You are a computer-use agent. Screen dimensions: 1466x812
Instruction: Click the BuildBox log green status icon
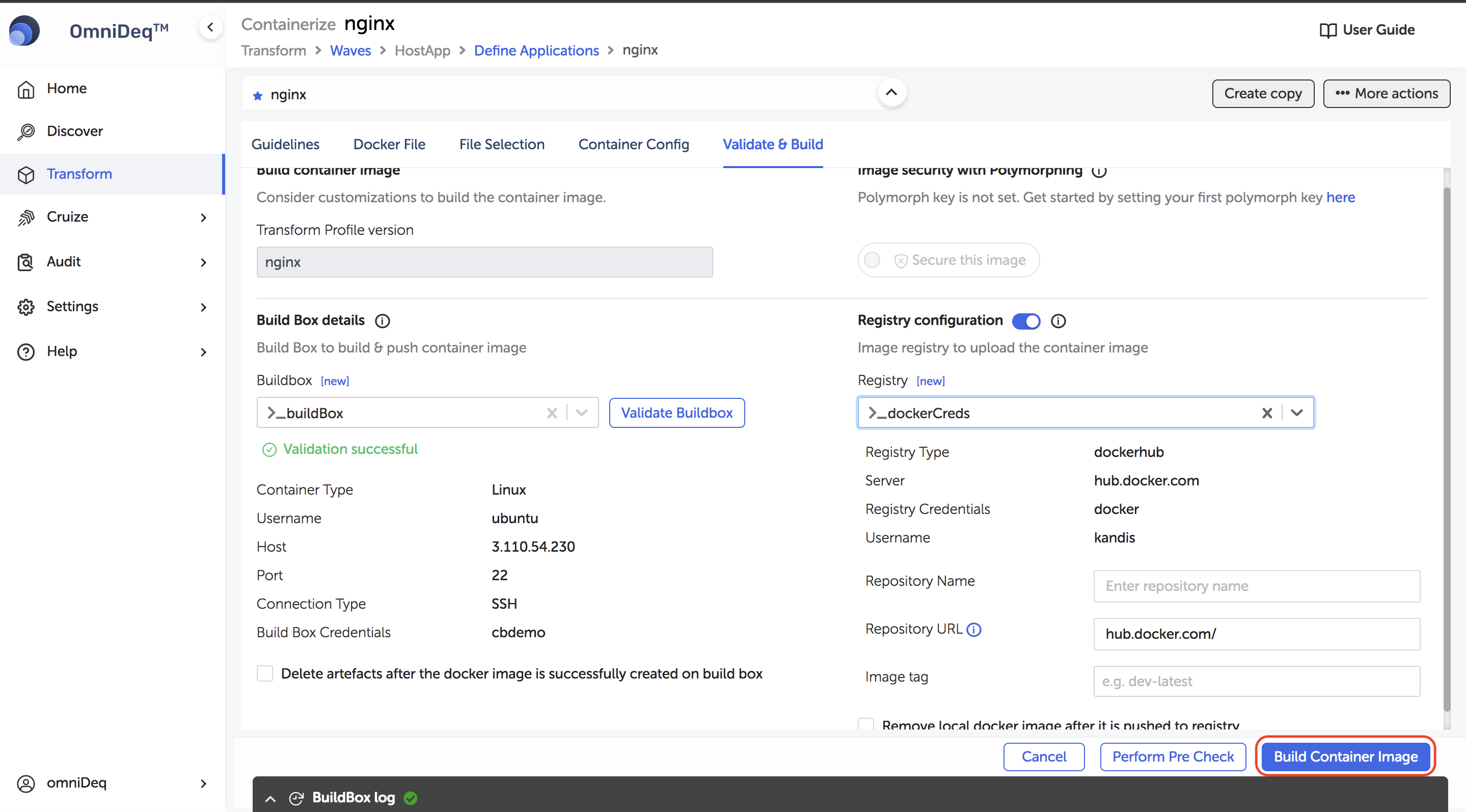pyautogui.click(x=411, y=798)
